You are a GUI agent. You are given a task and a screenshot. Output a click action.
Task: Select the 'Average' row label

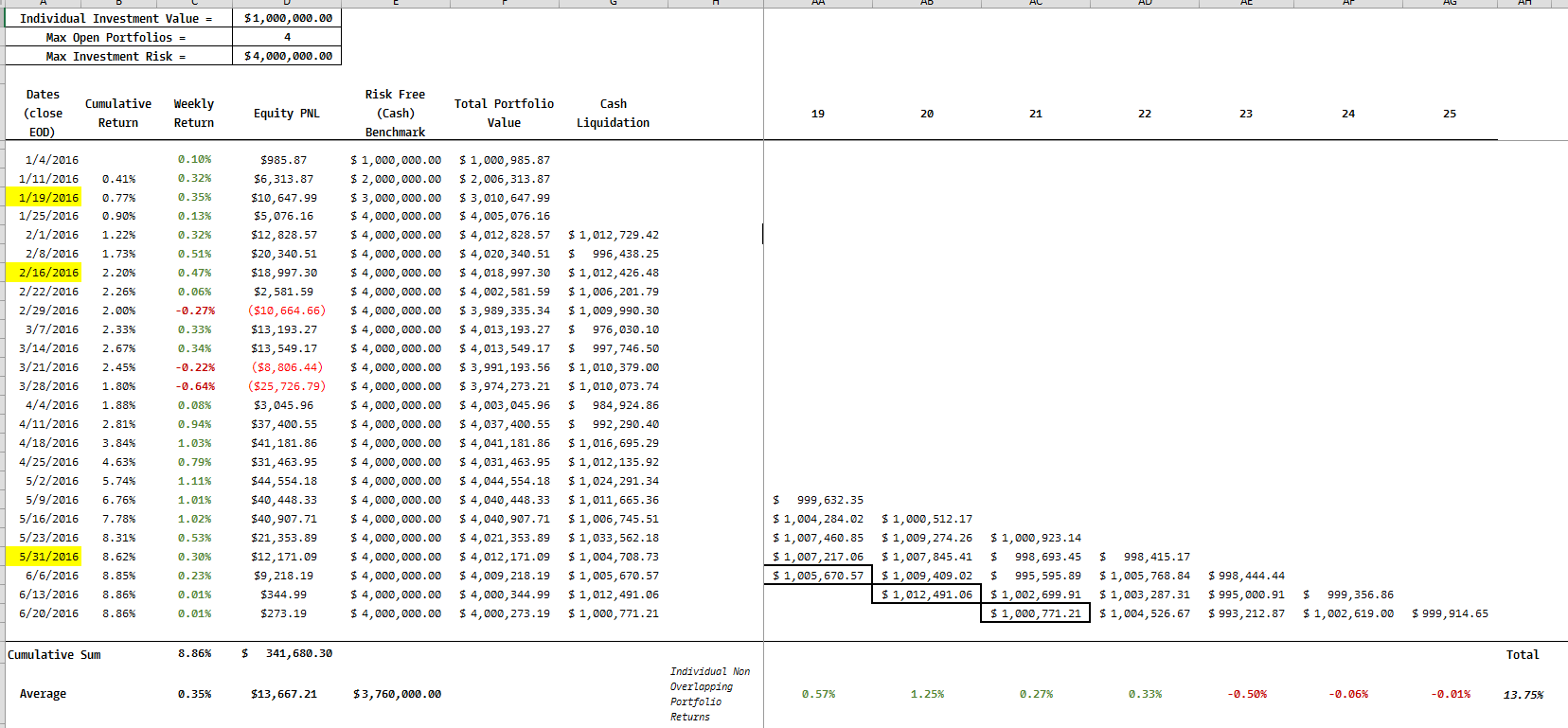click(x=43, y=694)
